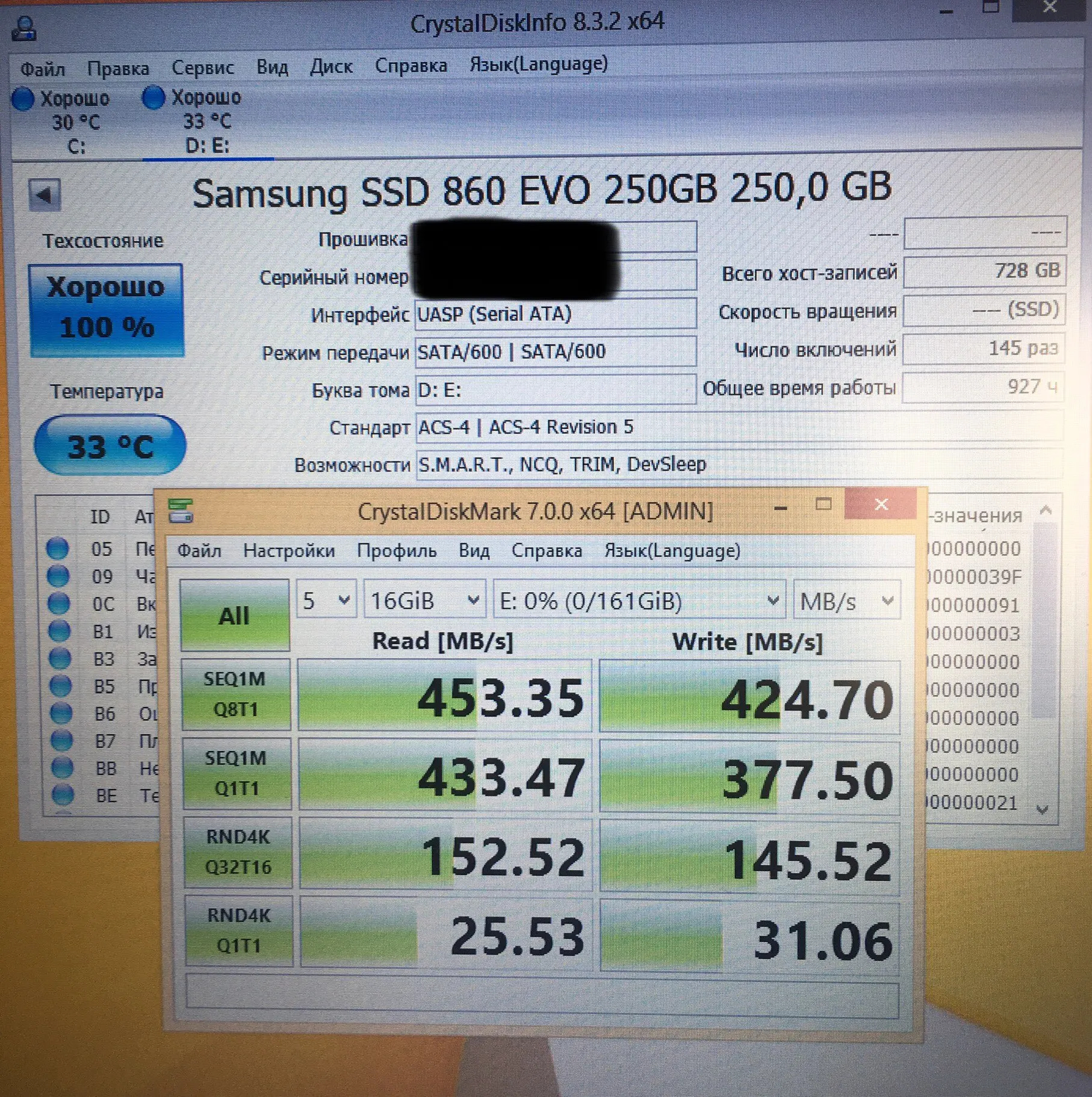The height and width of the screenshot is (1097, 1092).
Task: Click the RND4K Q32T16 write result 145.52
Action: (x=750, y=858)
